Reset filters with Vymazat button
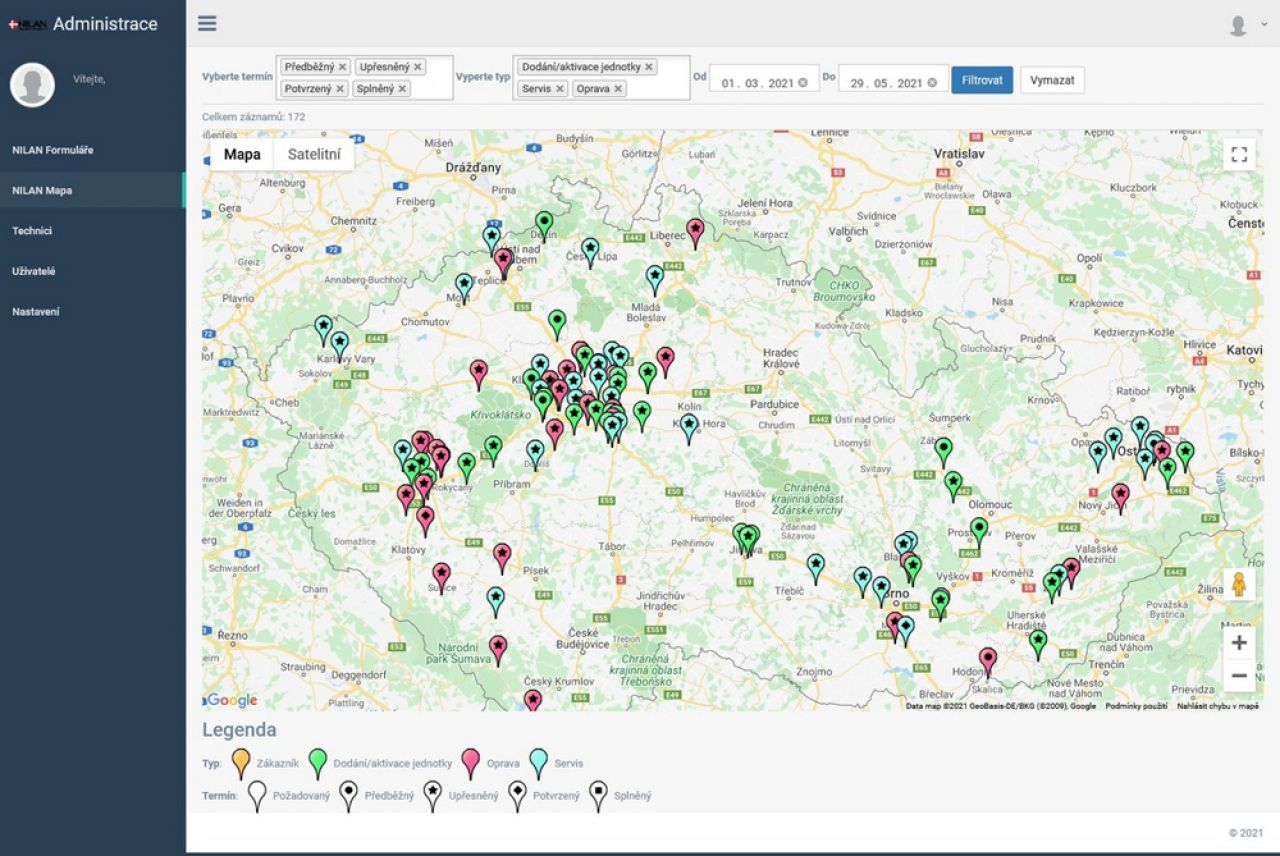The image size is (1280, 856). click(1052, 80)
